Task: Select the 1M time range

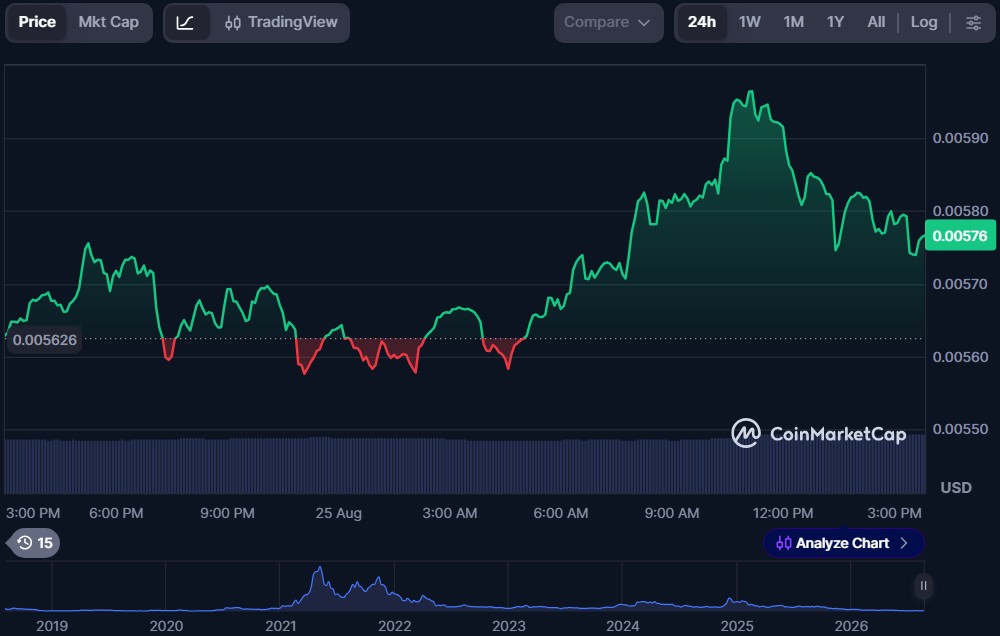Action: pyautogui.click(x=793, y=22)
